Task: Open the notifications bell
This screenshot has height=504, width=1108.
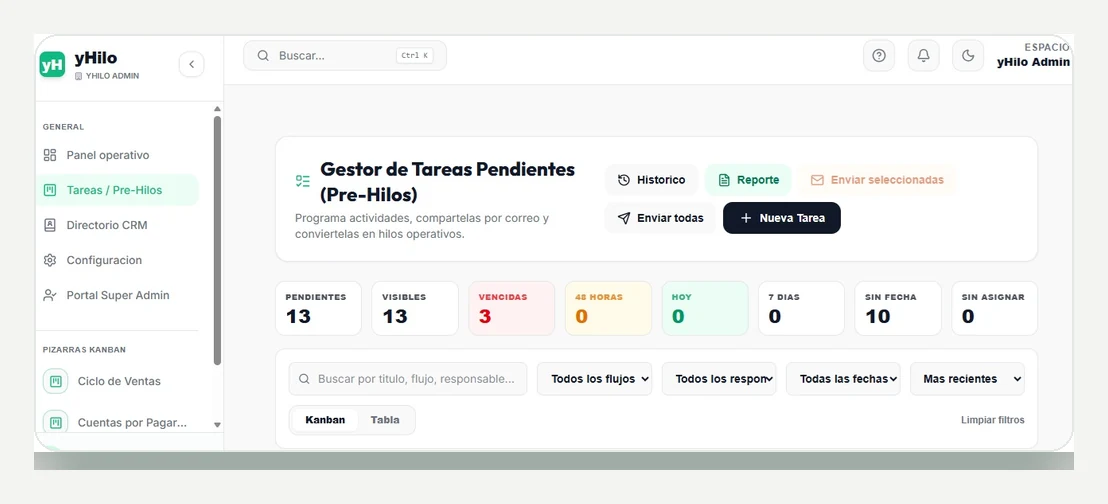Action: click(923, 56)
